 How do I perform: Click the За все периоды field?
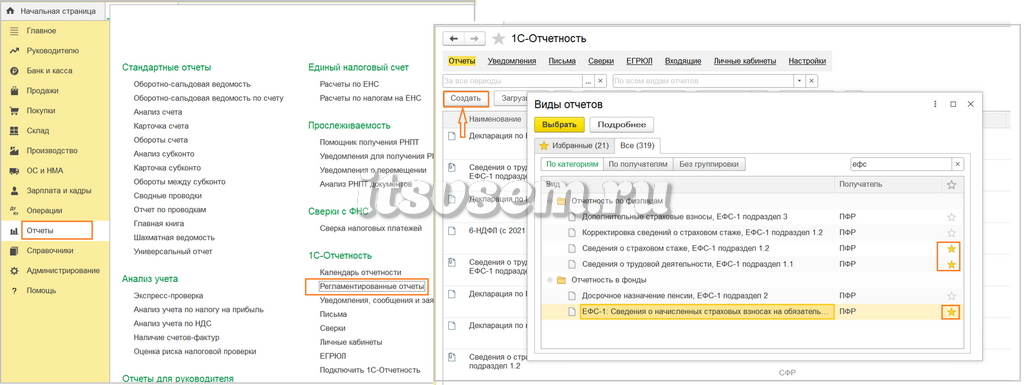pyautogui.click(x=512, y=81)
